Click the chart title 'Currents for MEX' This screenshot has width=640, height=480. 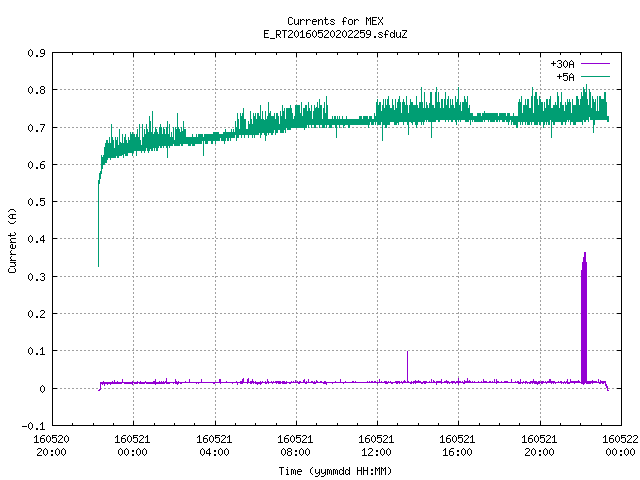(x=335, y=21)
